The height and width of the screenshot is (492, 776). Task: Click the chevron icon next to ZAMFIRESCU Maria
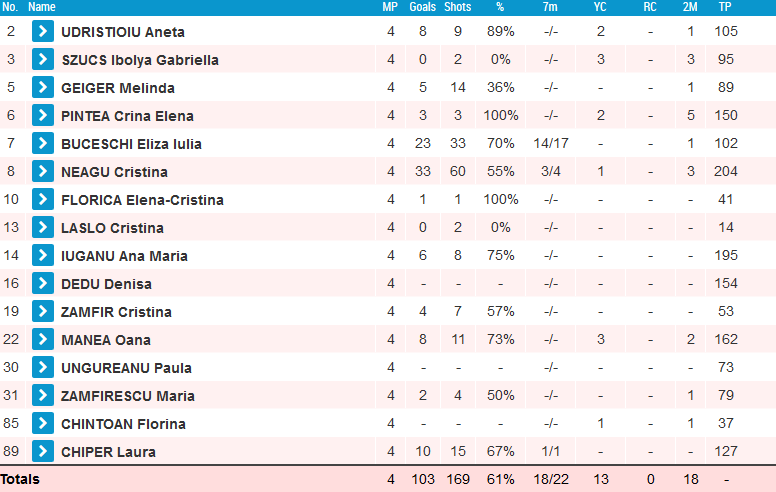pos(43,395)
